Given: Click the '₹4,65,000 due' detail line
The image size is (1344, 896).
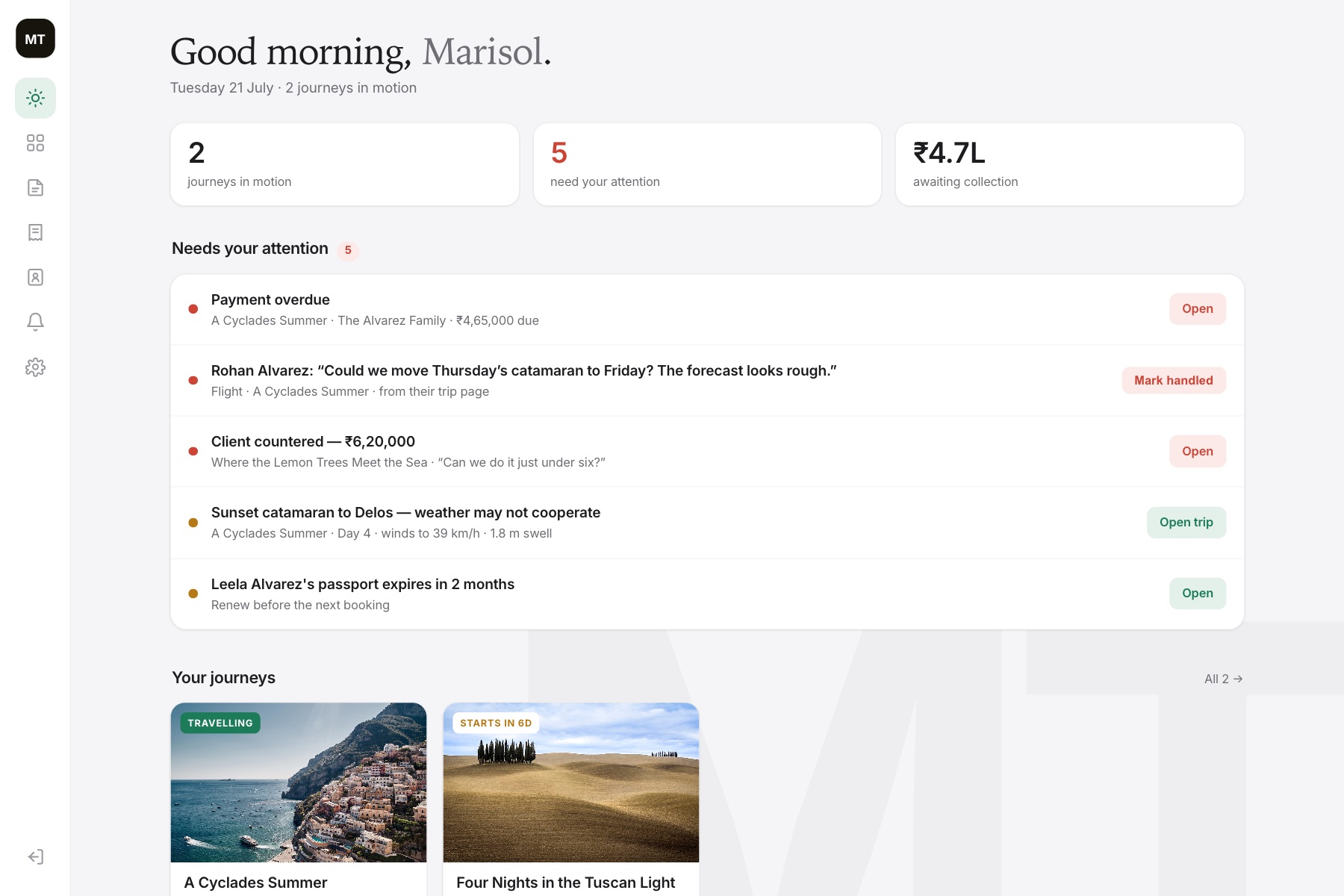Looking at the screenshot, I should [375, 320].
